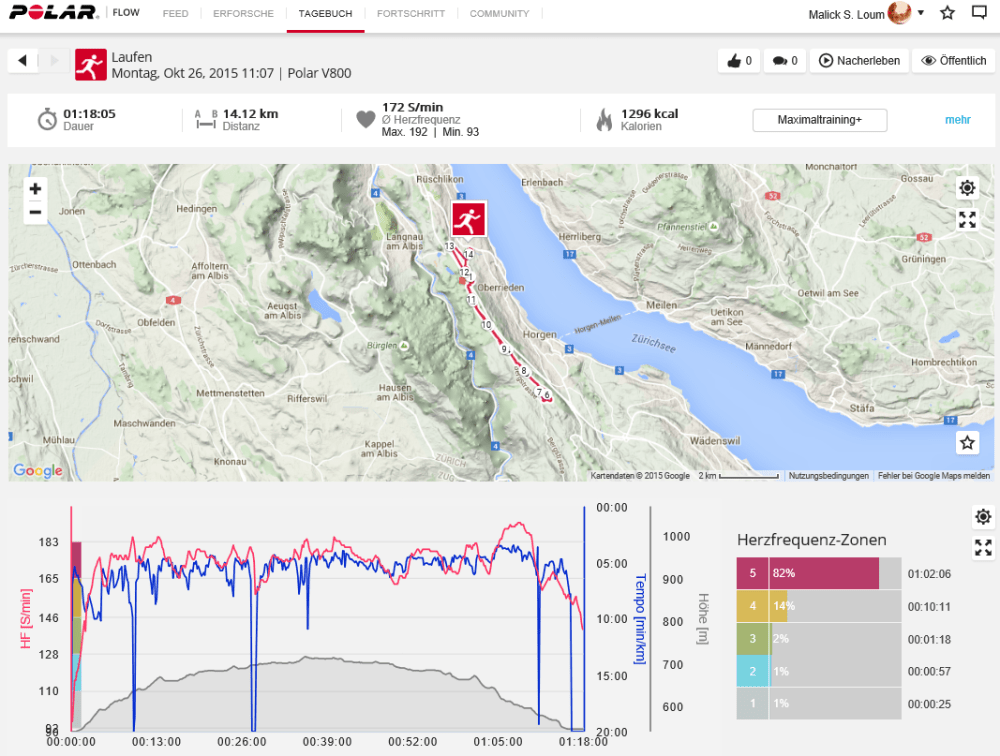Open chart settings gear icon
The width and height of the screenshot is (1000, 756).
pos(984,516)
